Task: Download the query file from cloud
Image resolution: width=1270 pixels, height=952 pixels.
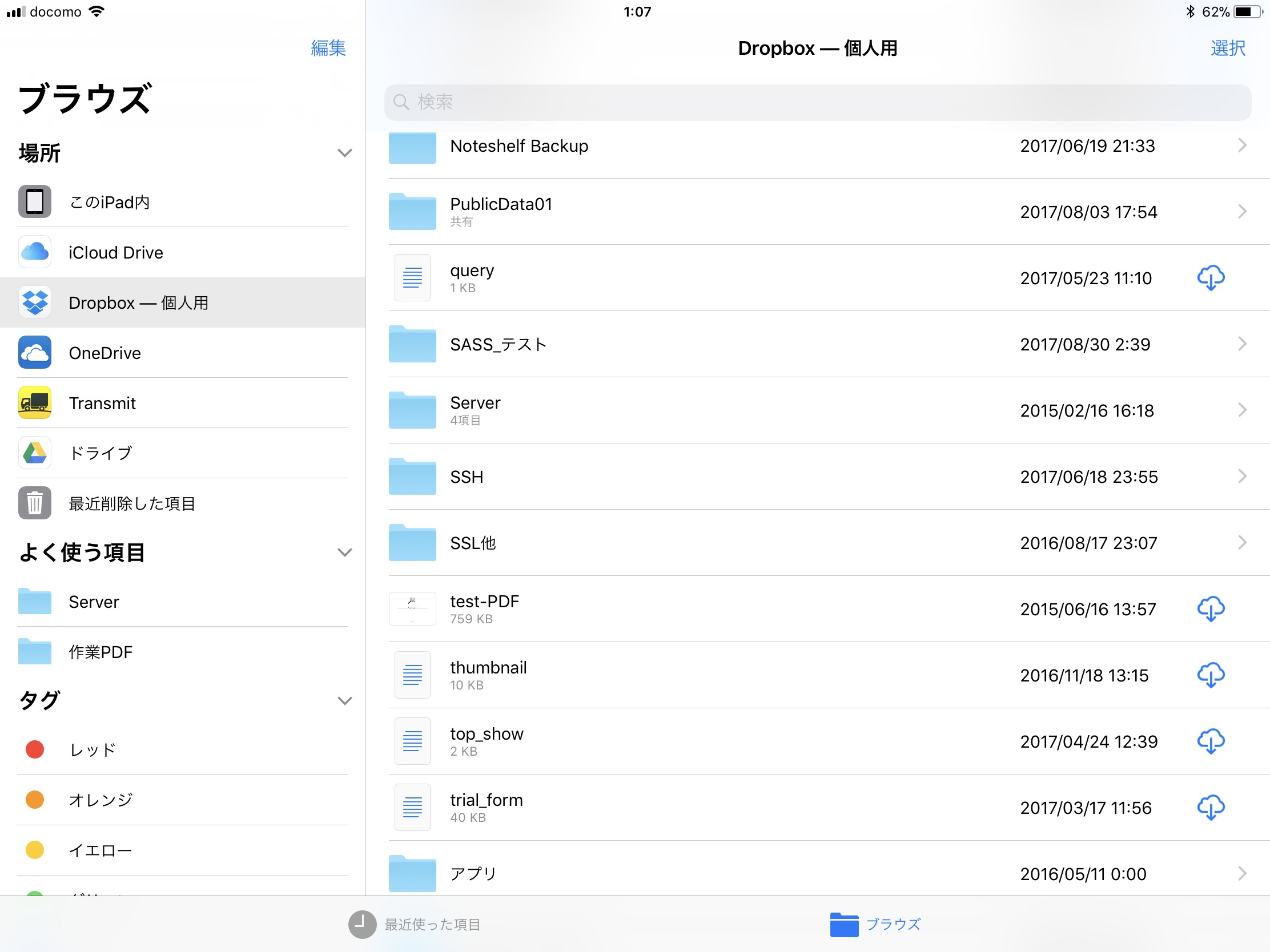Action: 1210,279
